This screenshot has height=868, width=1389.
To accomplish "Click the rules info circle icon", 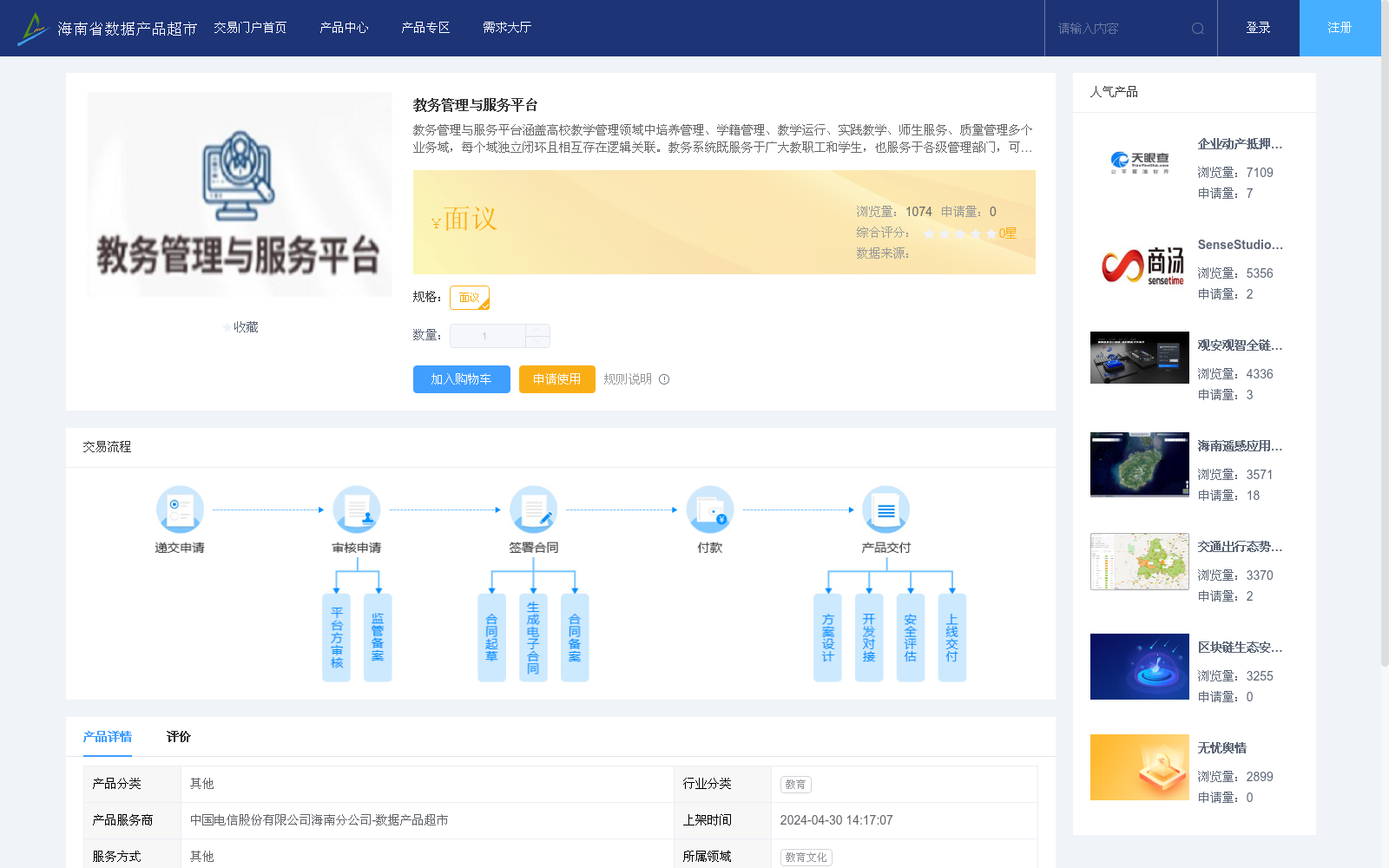I will click(664, 379).
